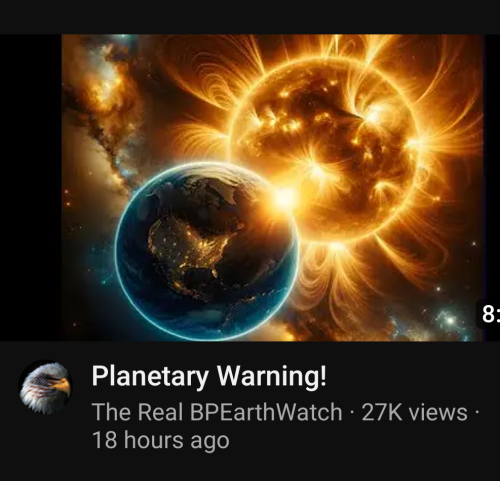Open the Planetary Warning video thumbnail
Image resolution: width=500 pixels, height=481 pixels.
[273, 188]
